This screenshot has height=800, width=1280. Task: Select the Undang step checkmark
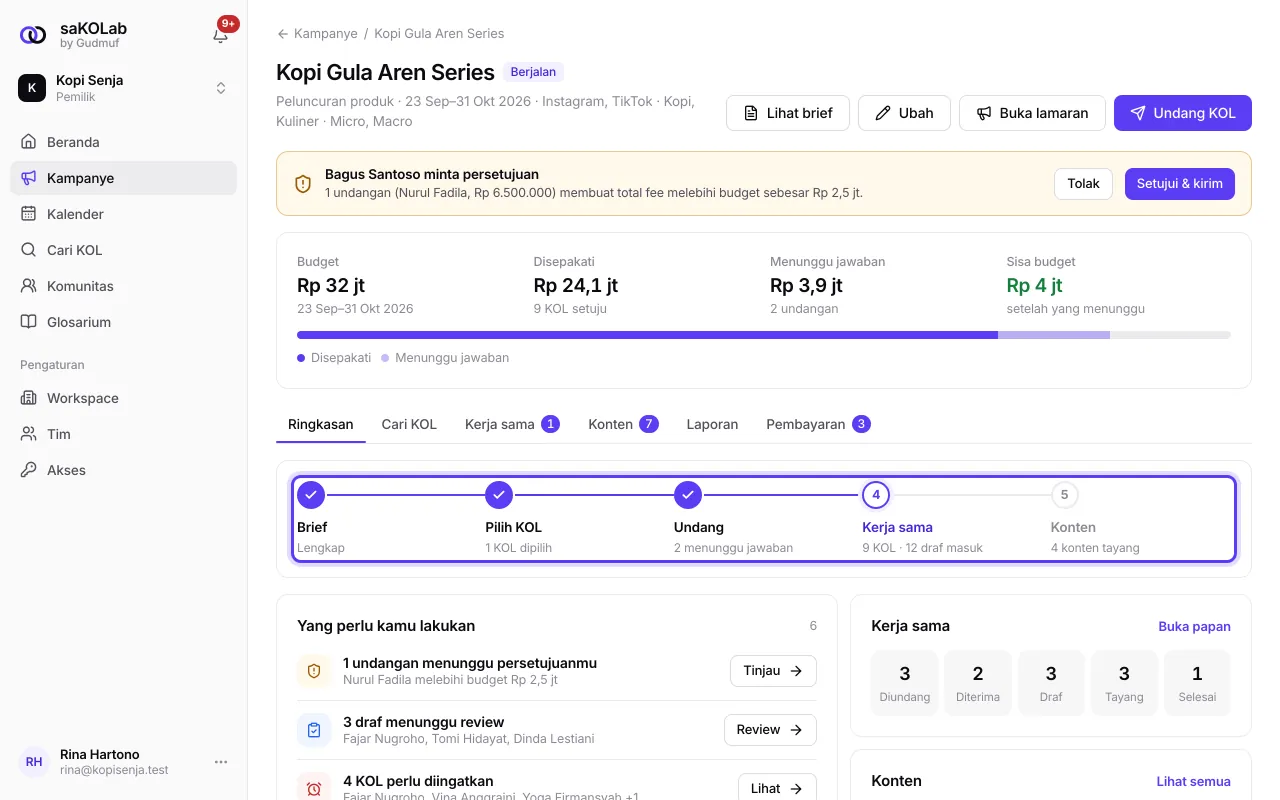coord(688,494)
